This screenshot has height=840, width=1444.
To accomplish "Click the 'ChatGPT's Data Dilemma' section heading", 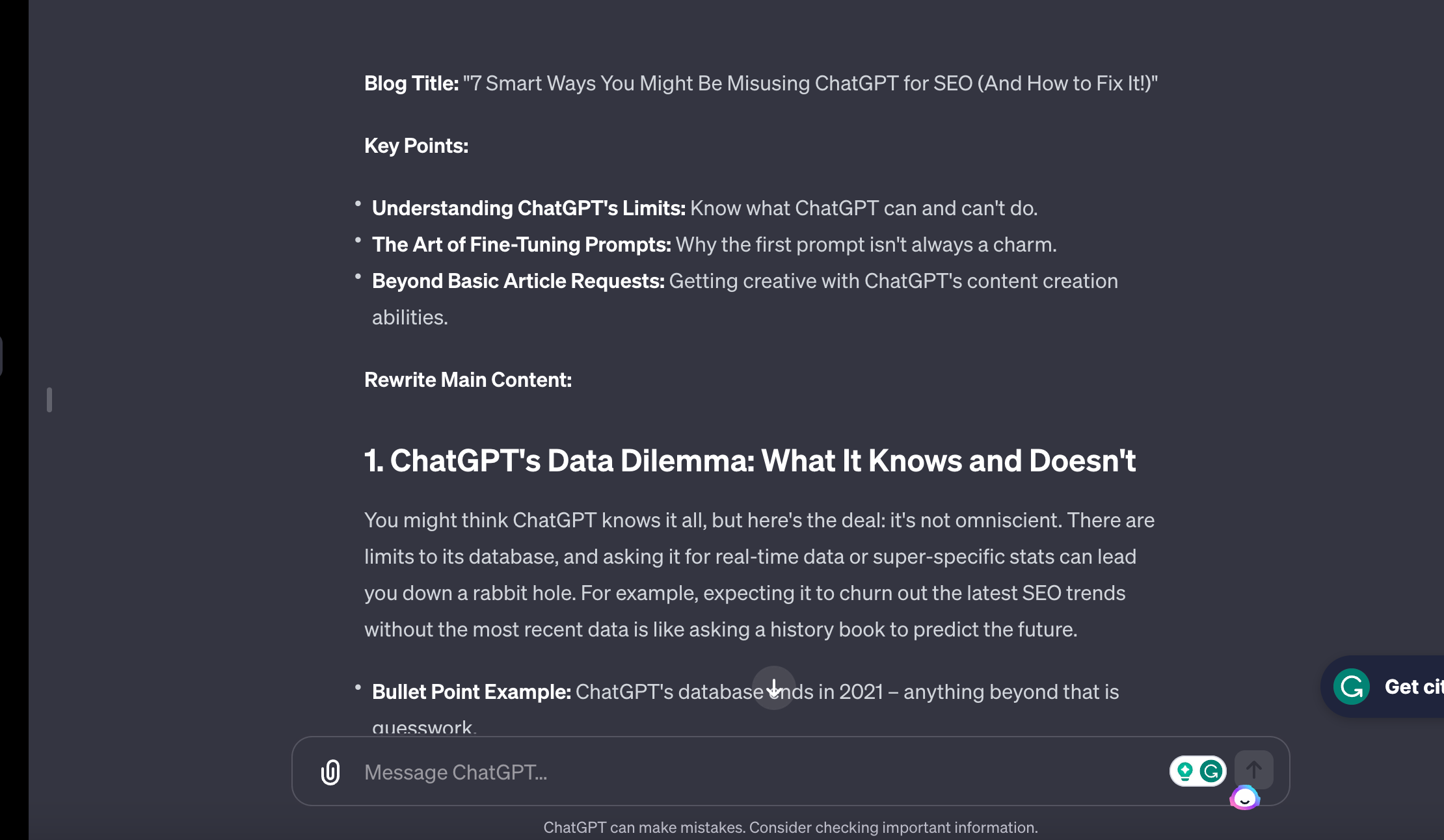I will [x=749, y=460].
